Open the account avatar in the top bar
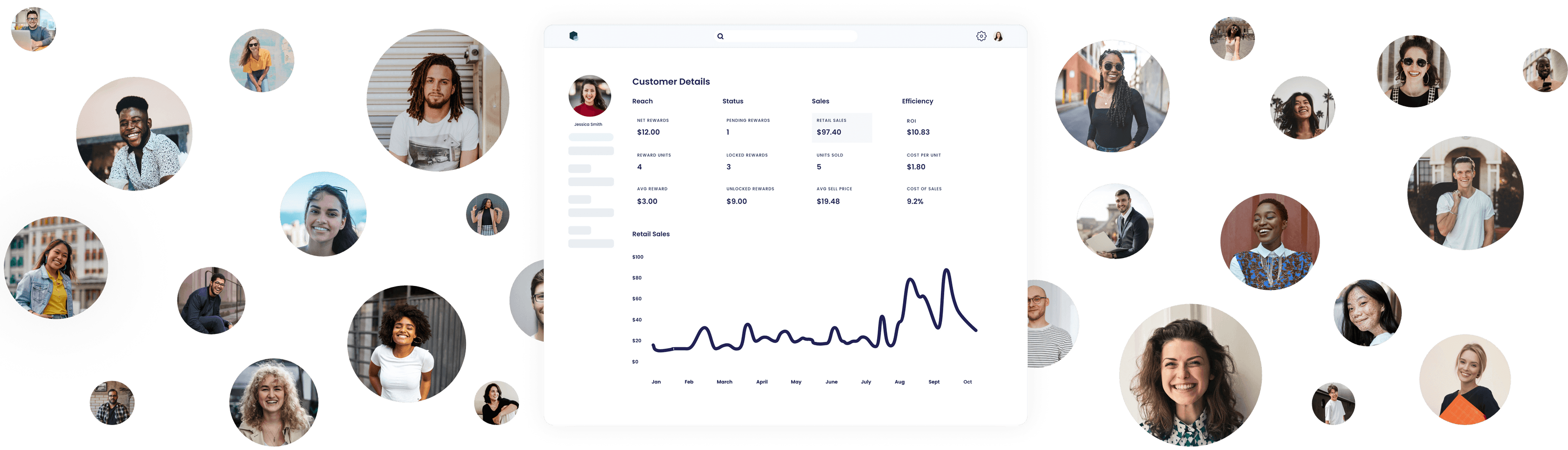The image size is (1568, 450). pos(997,35)
